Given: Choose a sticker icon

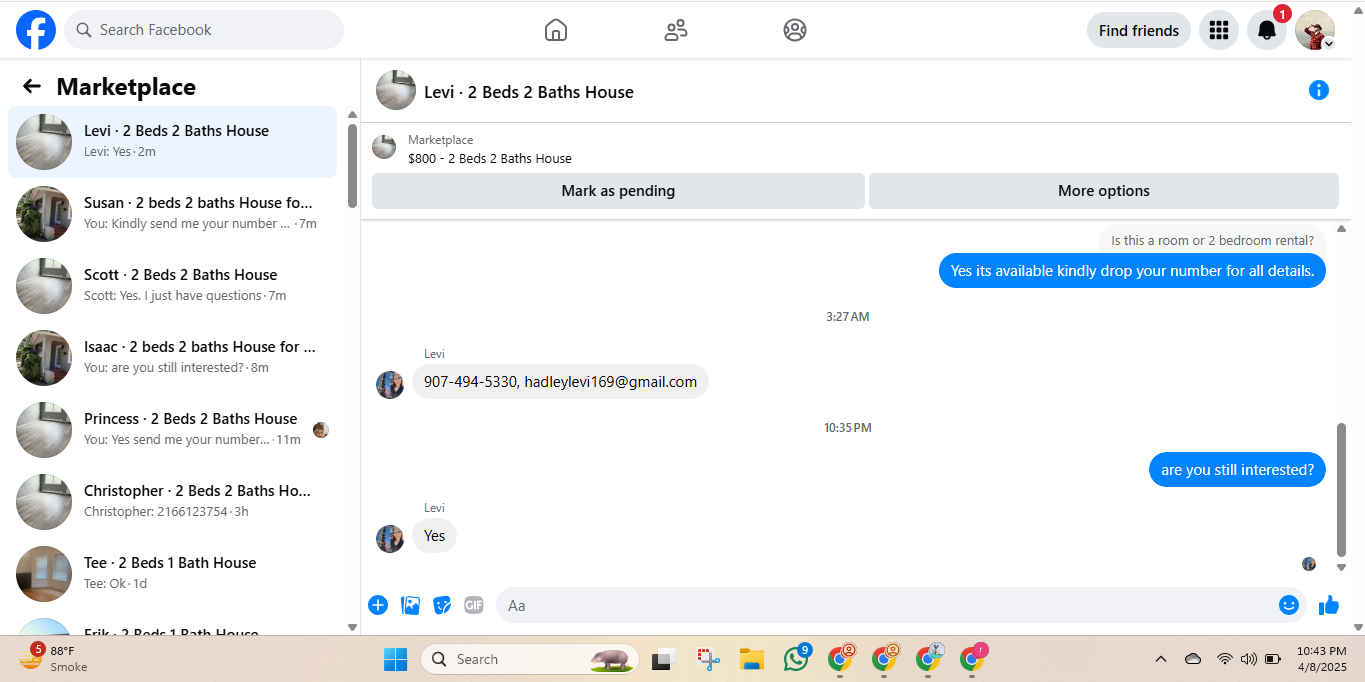Looking at the screenshot, I should point(442,605).
